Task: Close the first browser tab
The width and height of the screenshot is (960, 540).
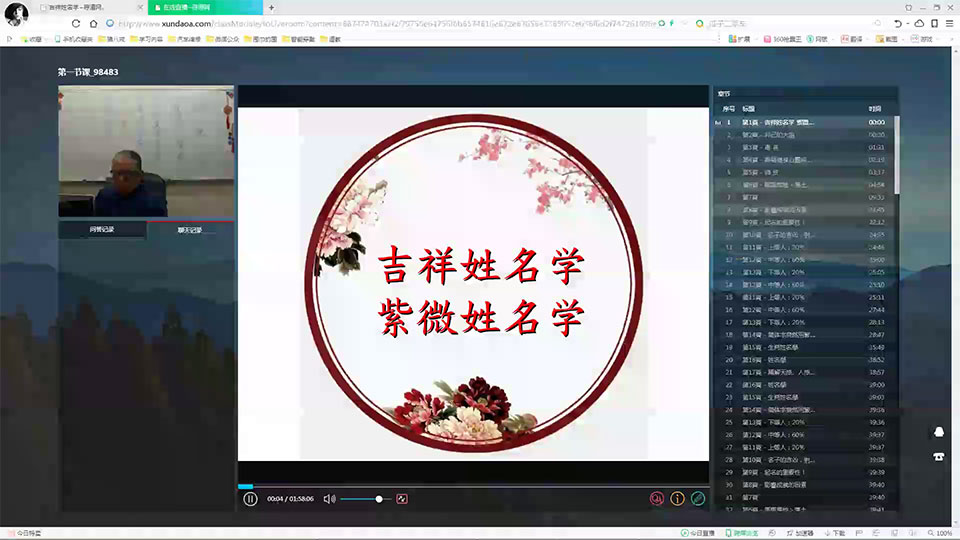Action: tap(140, 7)
